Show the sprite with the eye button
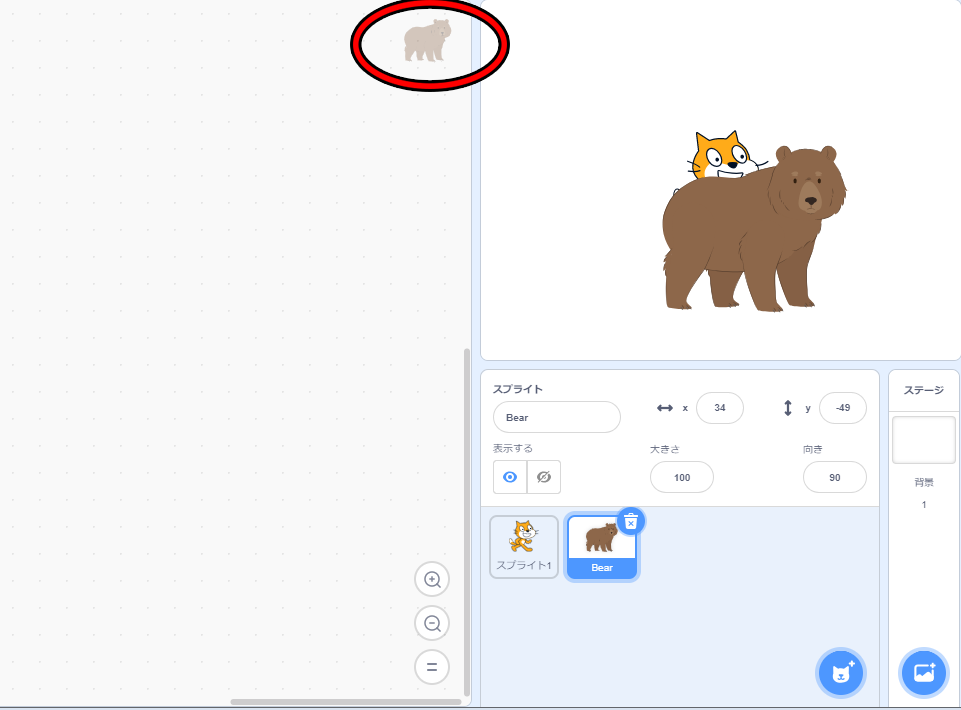 tap(510, 477)
